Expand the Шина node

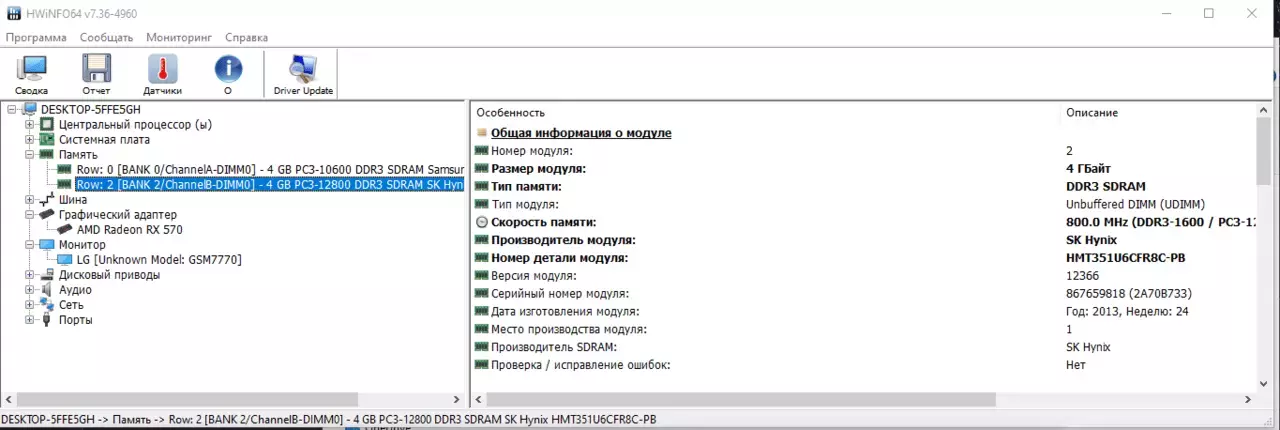tap(30, 199)
